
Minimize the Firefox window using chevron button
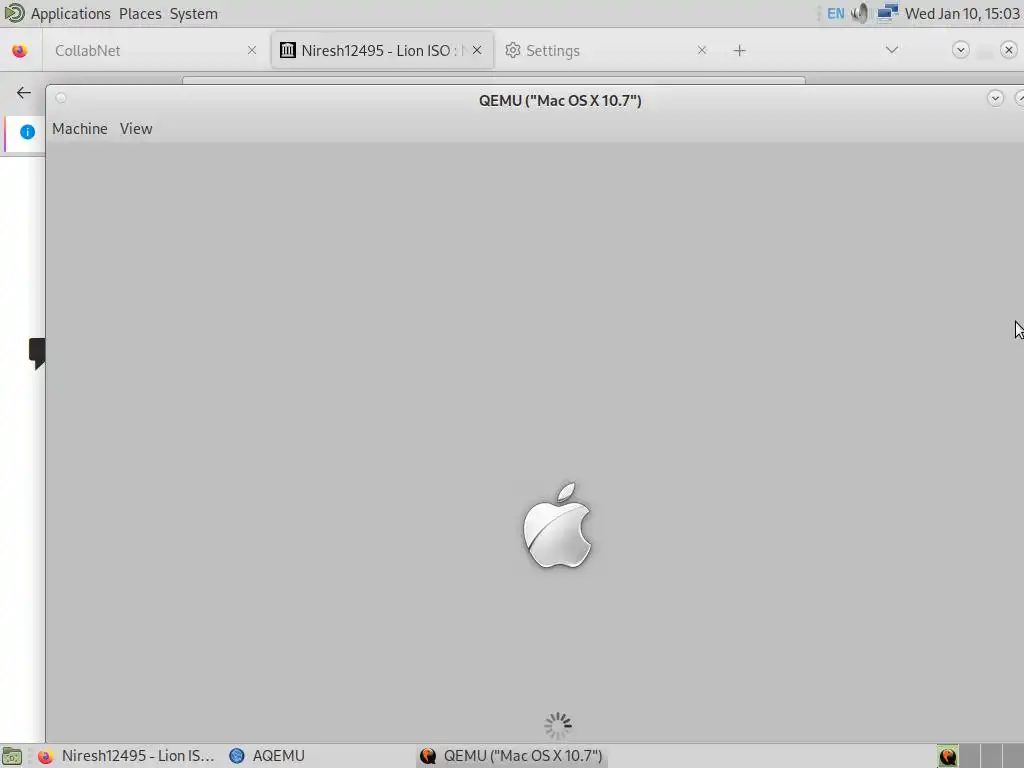960,50
